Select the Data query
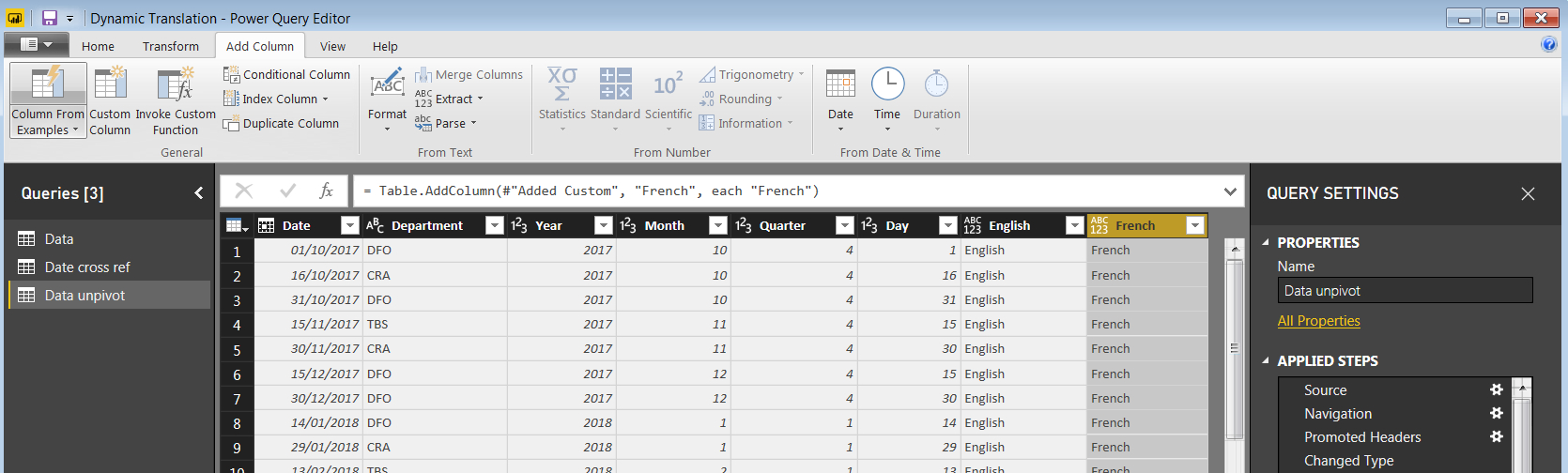Screen dimensions: 1568x473 pyautogui.click(x=109, y=239)
